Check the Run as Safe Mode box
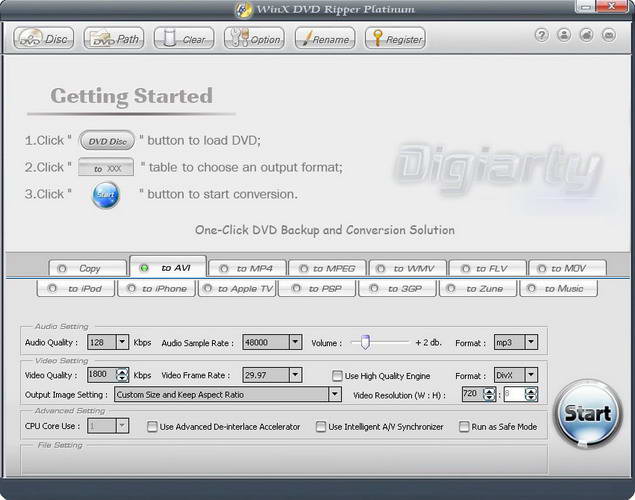635x500 pixels. tap(465, 427)
